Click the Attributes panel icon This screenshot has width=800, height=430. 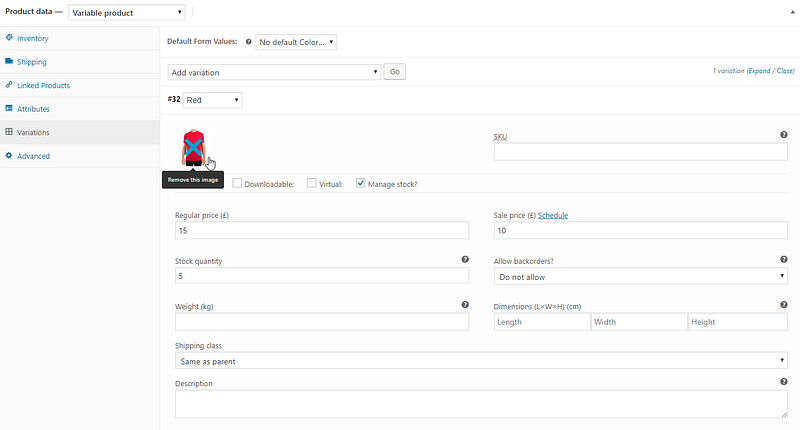(x=9, y=108)
